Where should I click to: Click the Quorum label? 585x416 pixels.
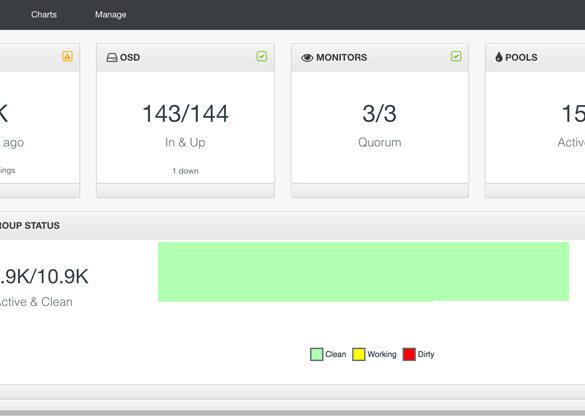tap(379, 142)
